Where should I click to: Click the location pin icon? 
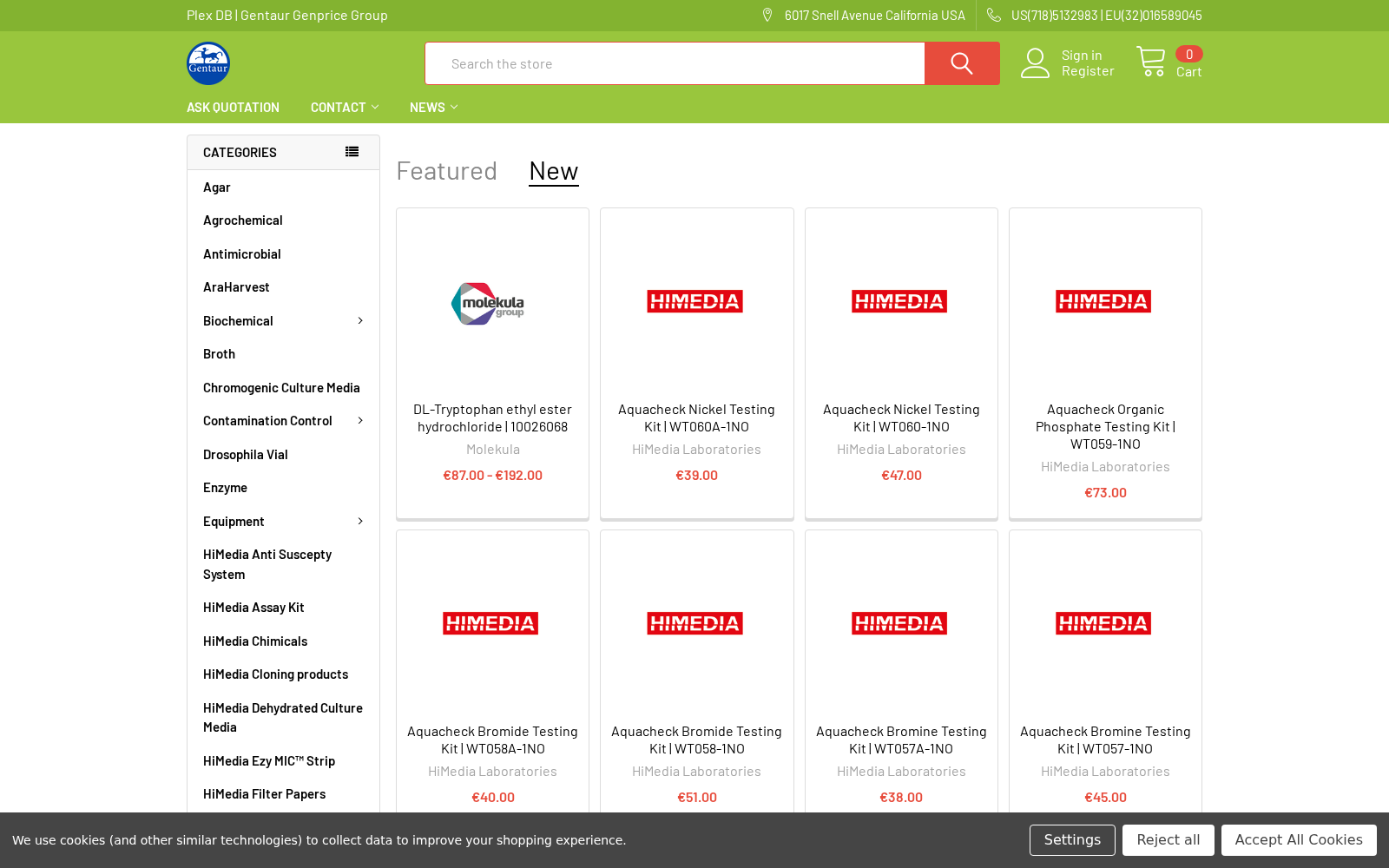tap(767, 16)
